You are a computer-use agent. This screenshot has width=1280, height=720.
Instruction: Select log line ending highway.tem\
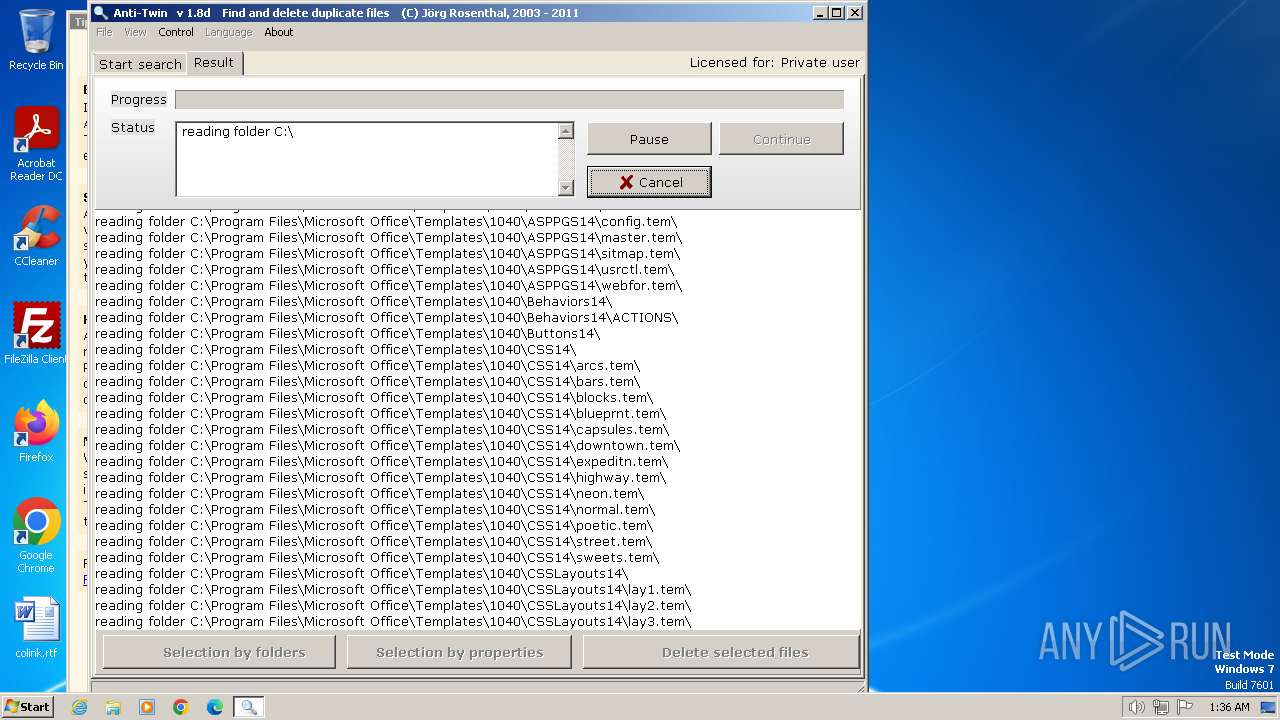point(380,478)
